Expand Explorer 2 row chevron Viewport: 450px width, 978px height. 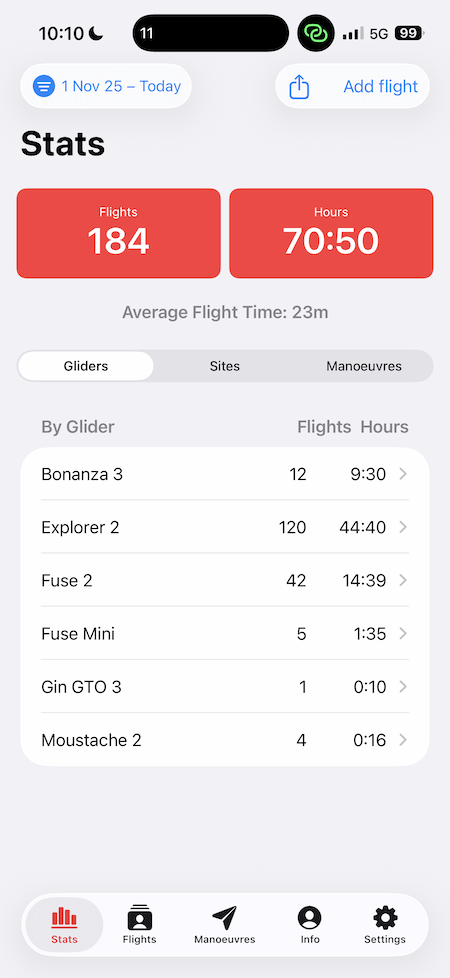(x=403, y=527)
